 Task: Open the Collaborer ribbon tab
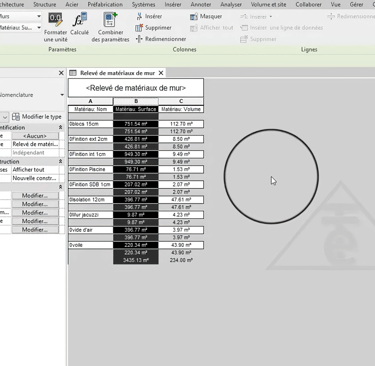point(309,4)
